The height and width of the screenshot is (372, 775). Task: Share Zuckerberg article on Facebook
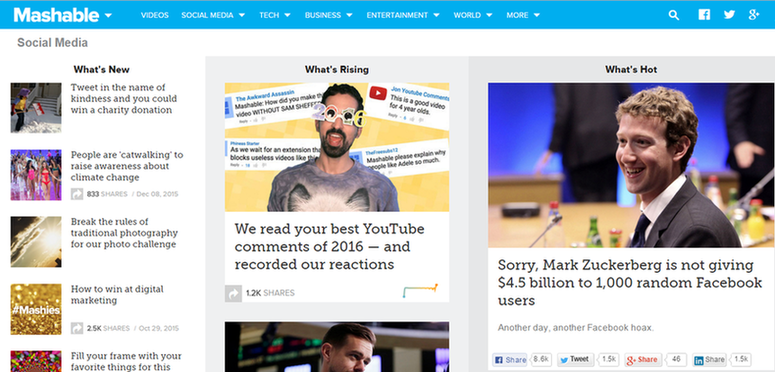click(x=510, y=360)
